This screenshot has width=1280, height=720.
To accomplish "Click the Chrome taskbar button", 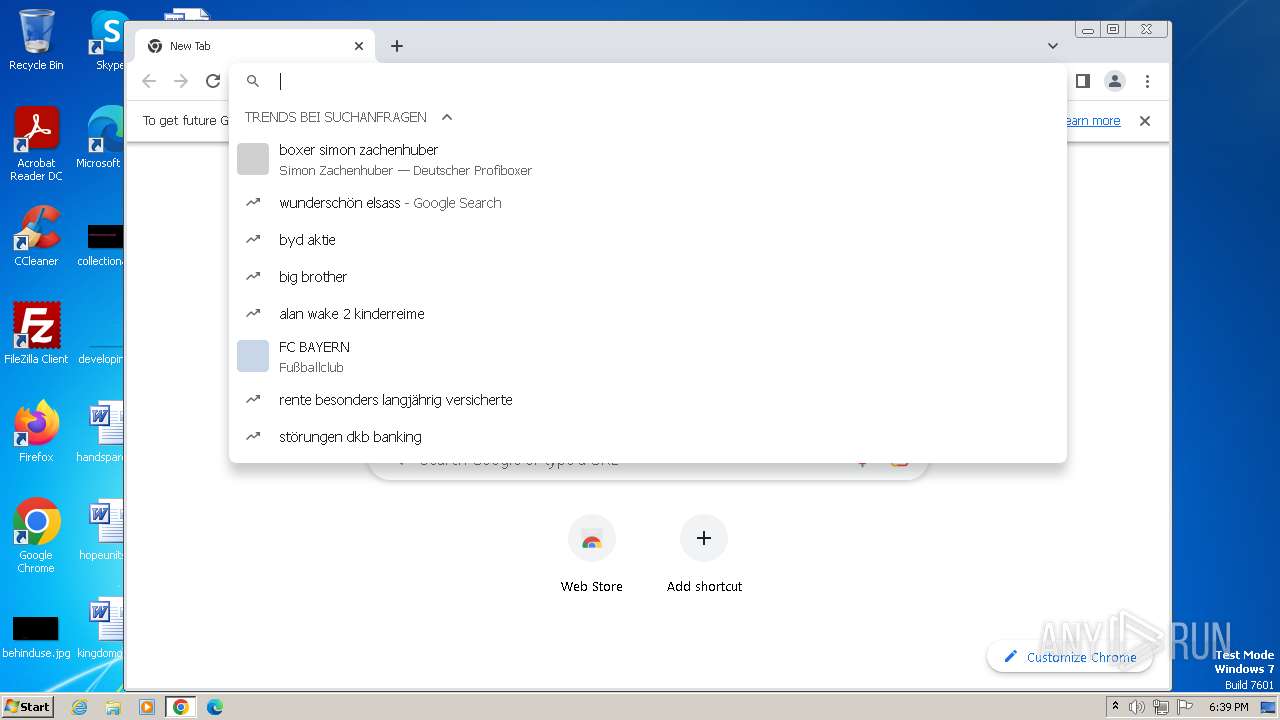I will coord(180,707).
